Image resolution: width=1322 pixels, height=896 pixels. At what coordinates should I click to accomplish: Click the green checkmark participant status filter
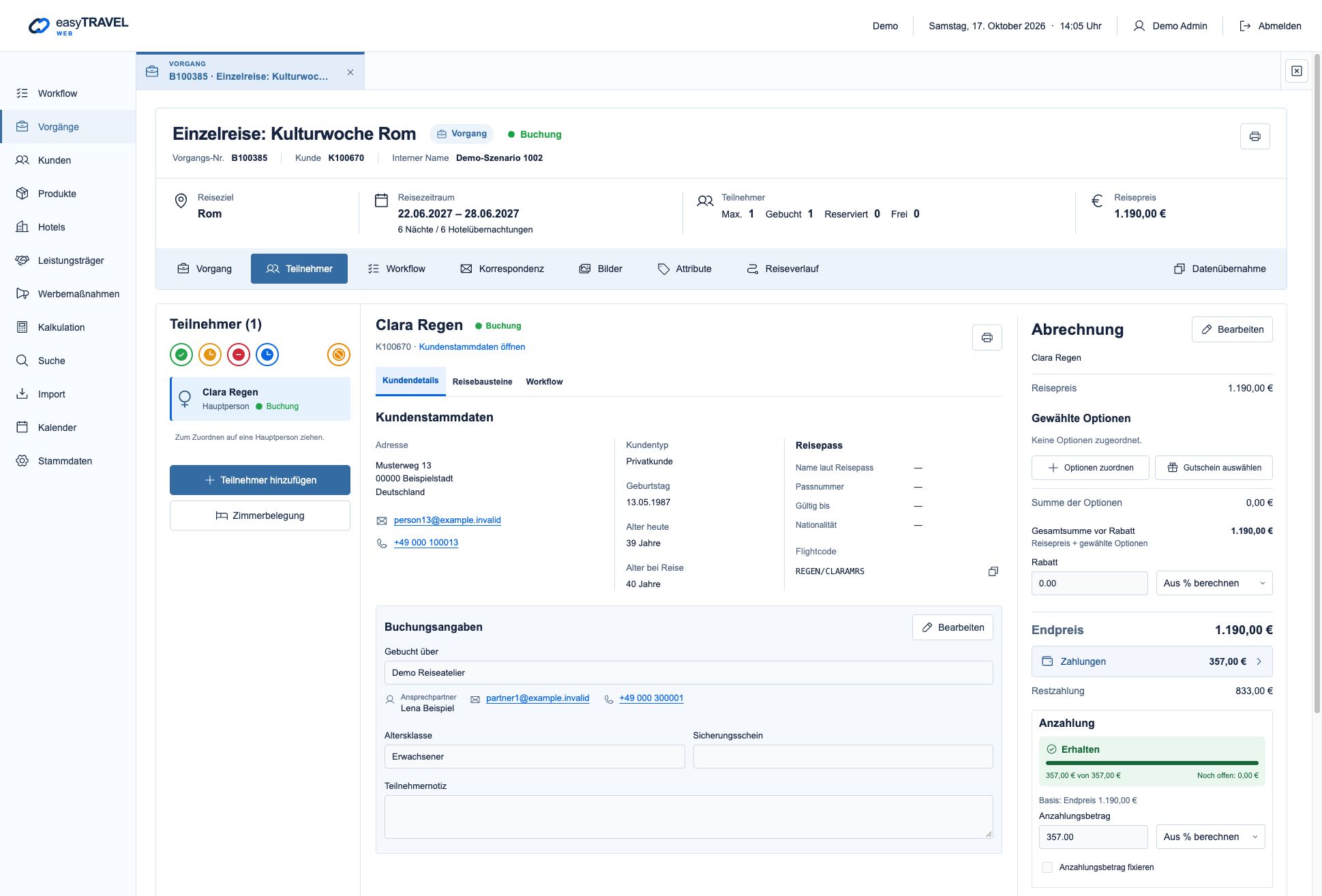pos(181,355)
